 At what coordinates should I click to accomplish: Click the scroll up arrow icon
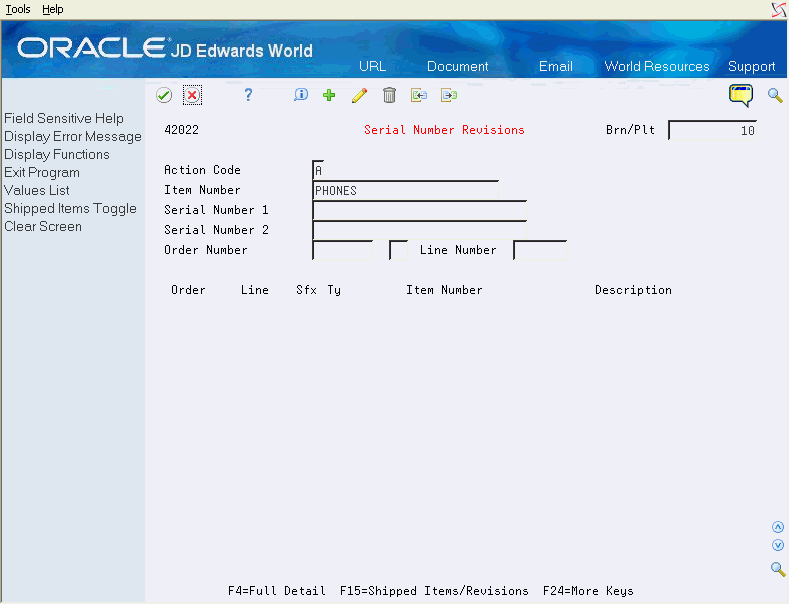click(778, 527)
